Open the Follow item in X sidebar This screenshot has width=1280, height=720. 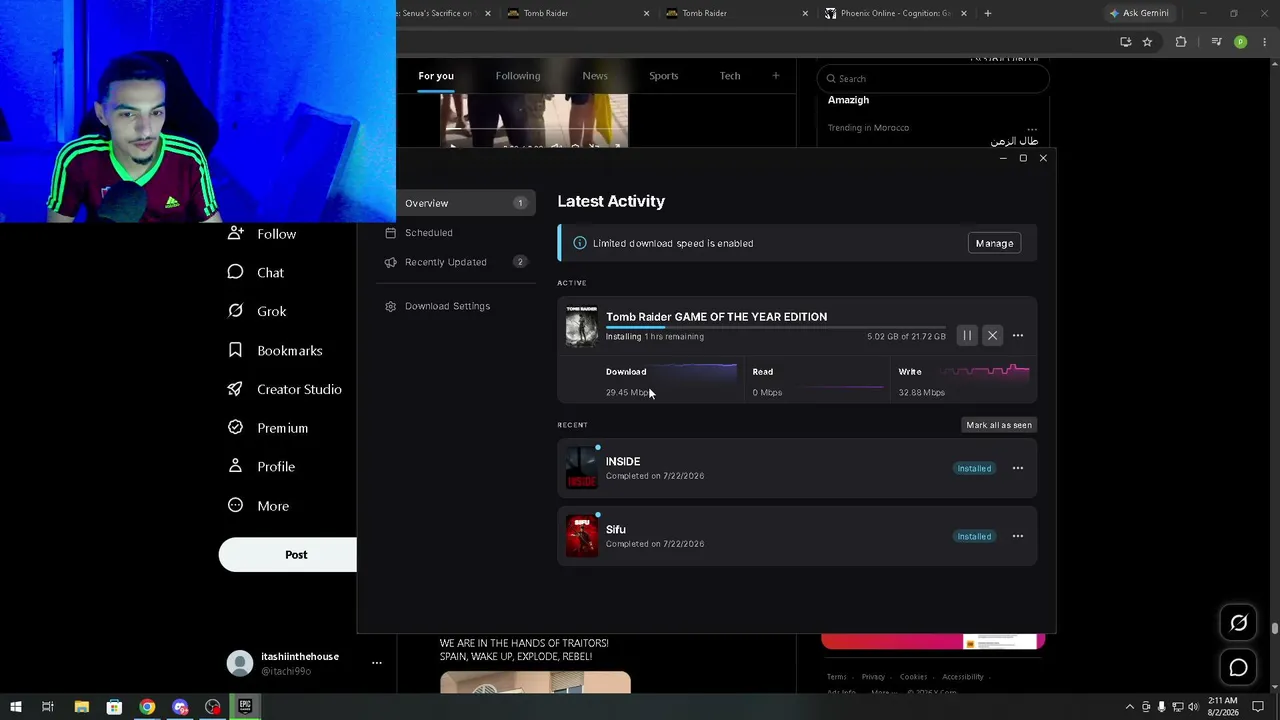[x=262, y=234]
